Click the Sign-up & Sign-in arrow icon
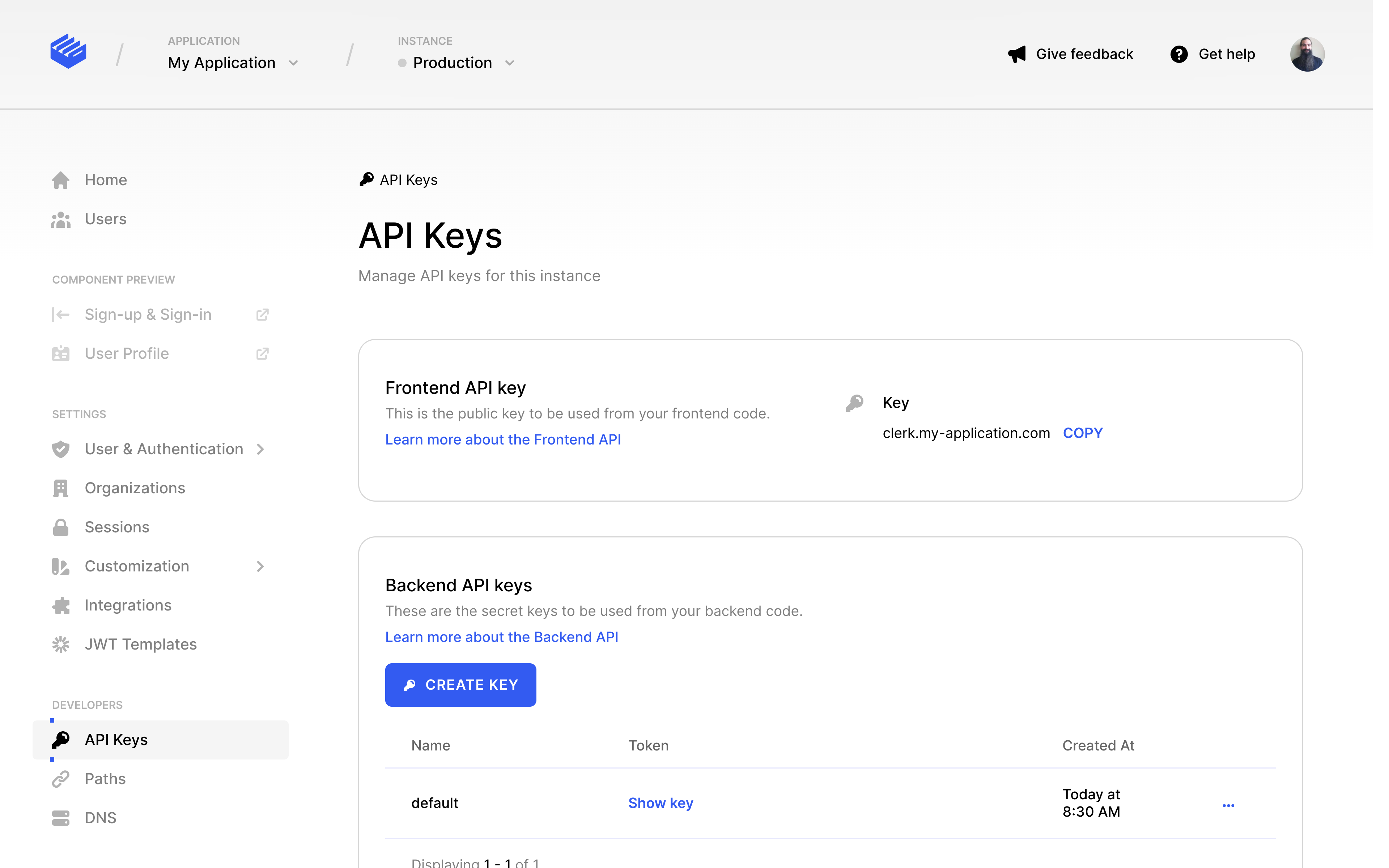1389x868 pixels. coord(60,315)
